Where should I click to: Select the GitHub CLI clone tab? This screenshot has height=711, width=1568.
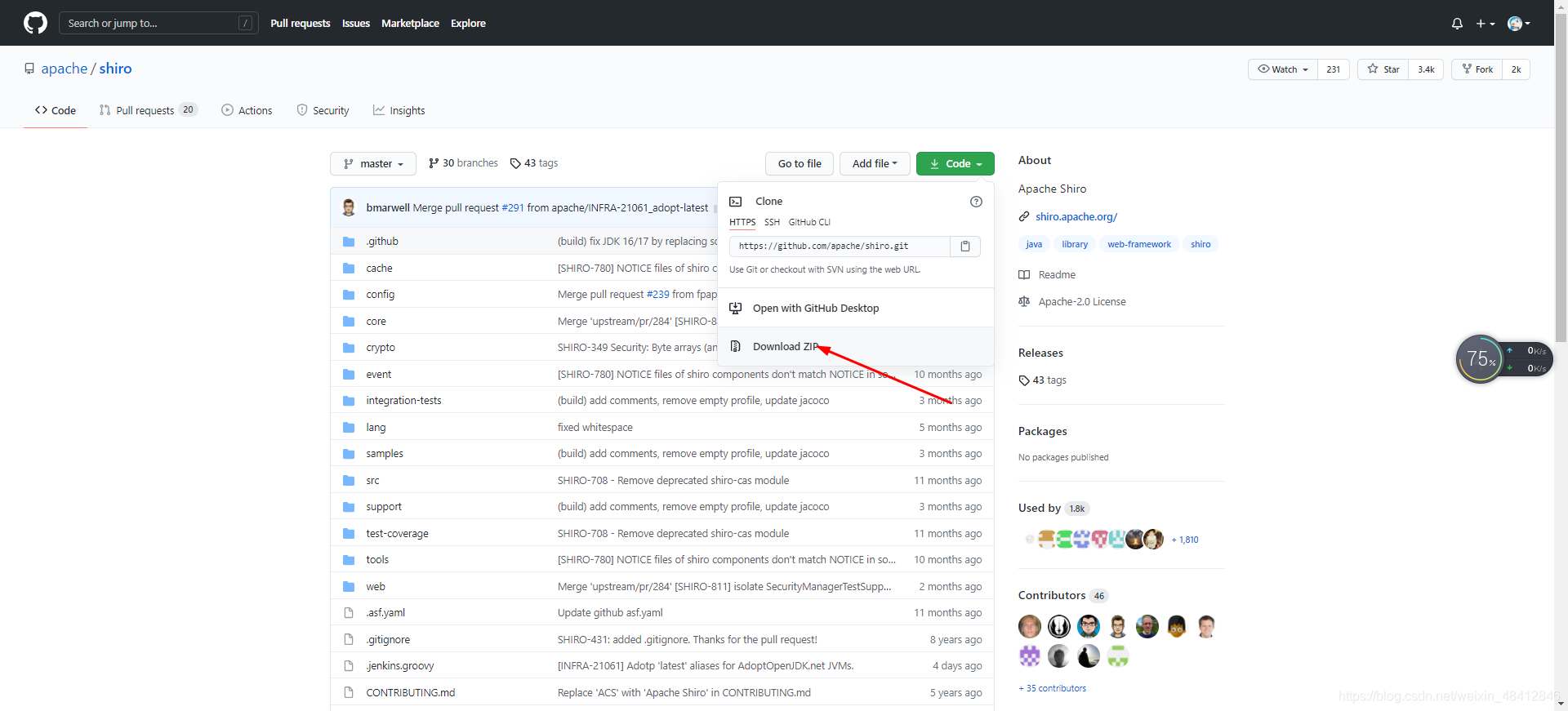click(x=809, y=222)
